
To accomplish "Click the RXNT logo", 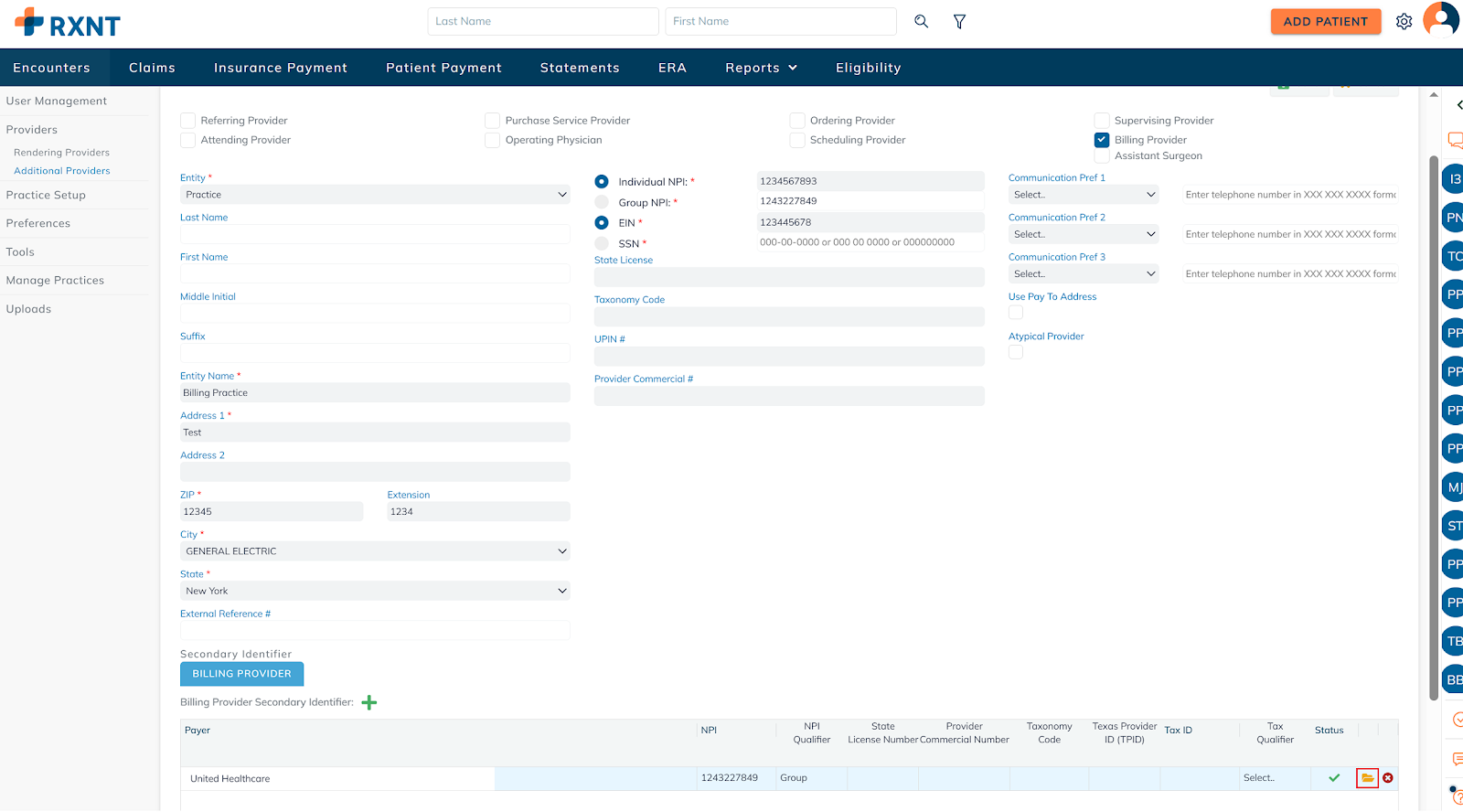I will (x=68, y=23).
